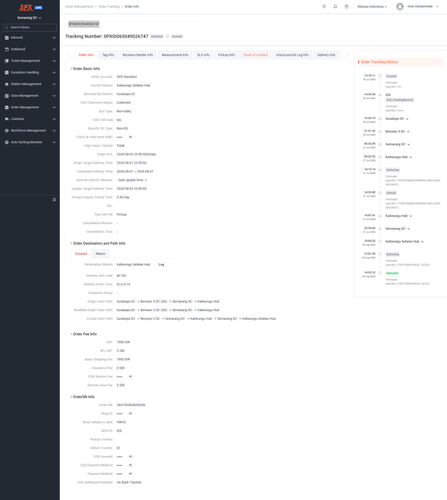Open Inbound sidebar icon

7,38
